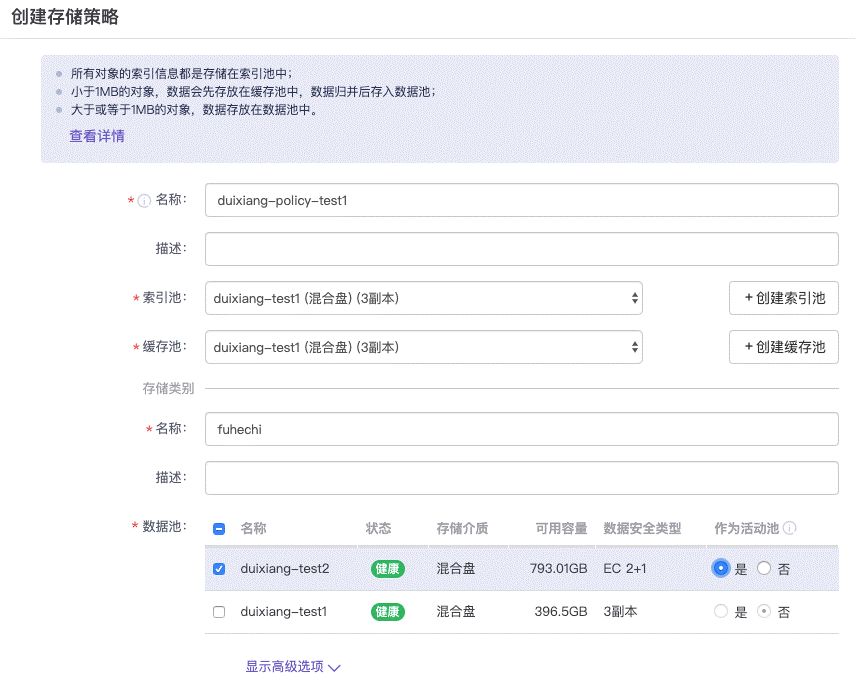This screenshot has width=856, height=693.
Task: Toggle the select-all checkbox in data pool header
Action: coord(219,529)
